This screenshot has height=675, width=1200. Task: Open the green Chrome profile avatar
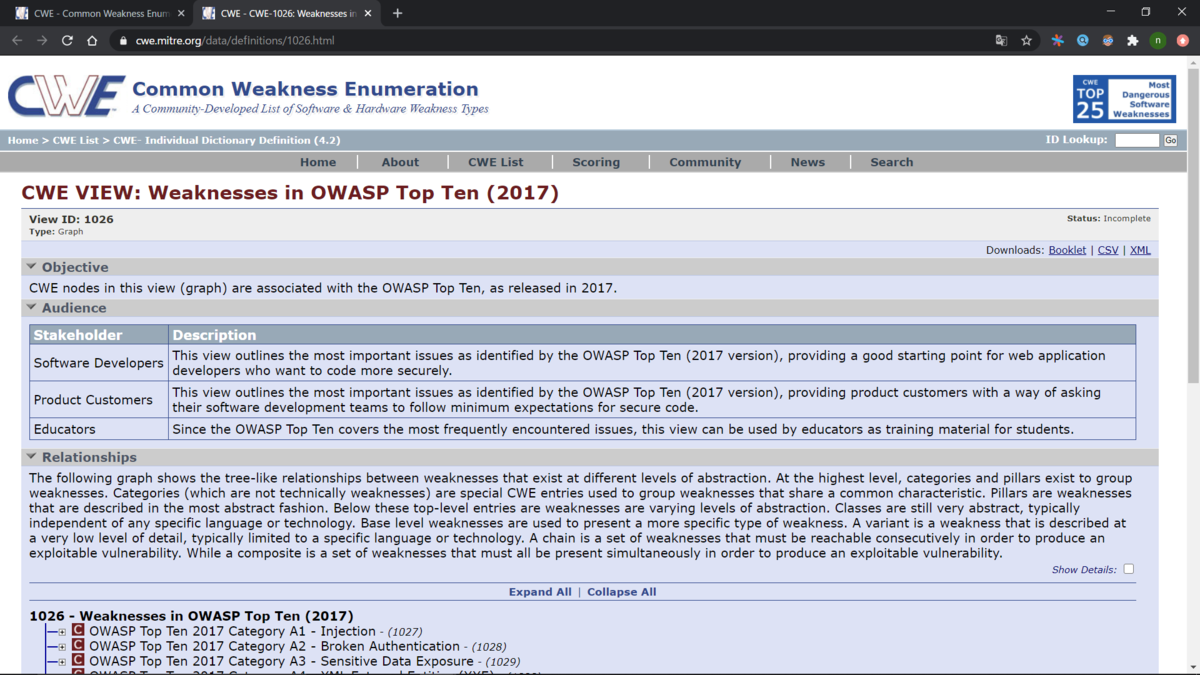pos(1157,41)
